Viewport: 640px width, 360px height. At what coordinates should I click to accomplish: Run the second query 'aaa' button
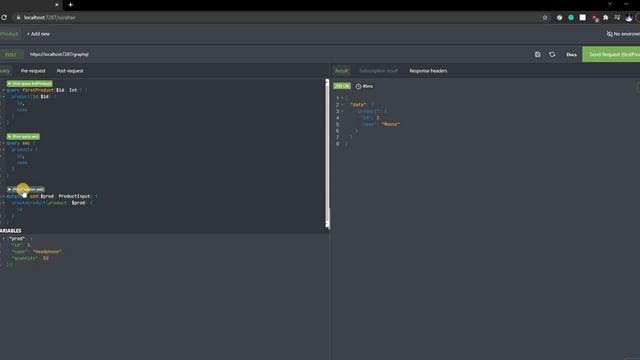click(x=23, y=137)
